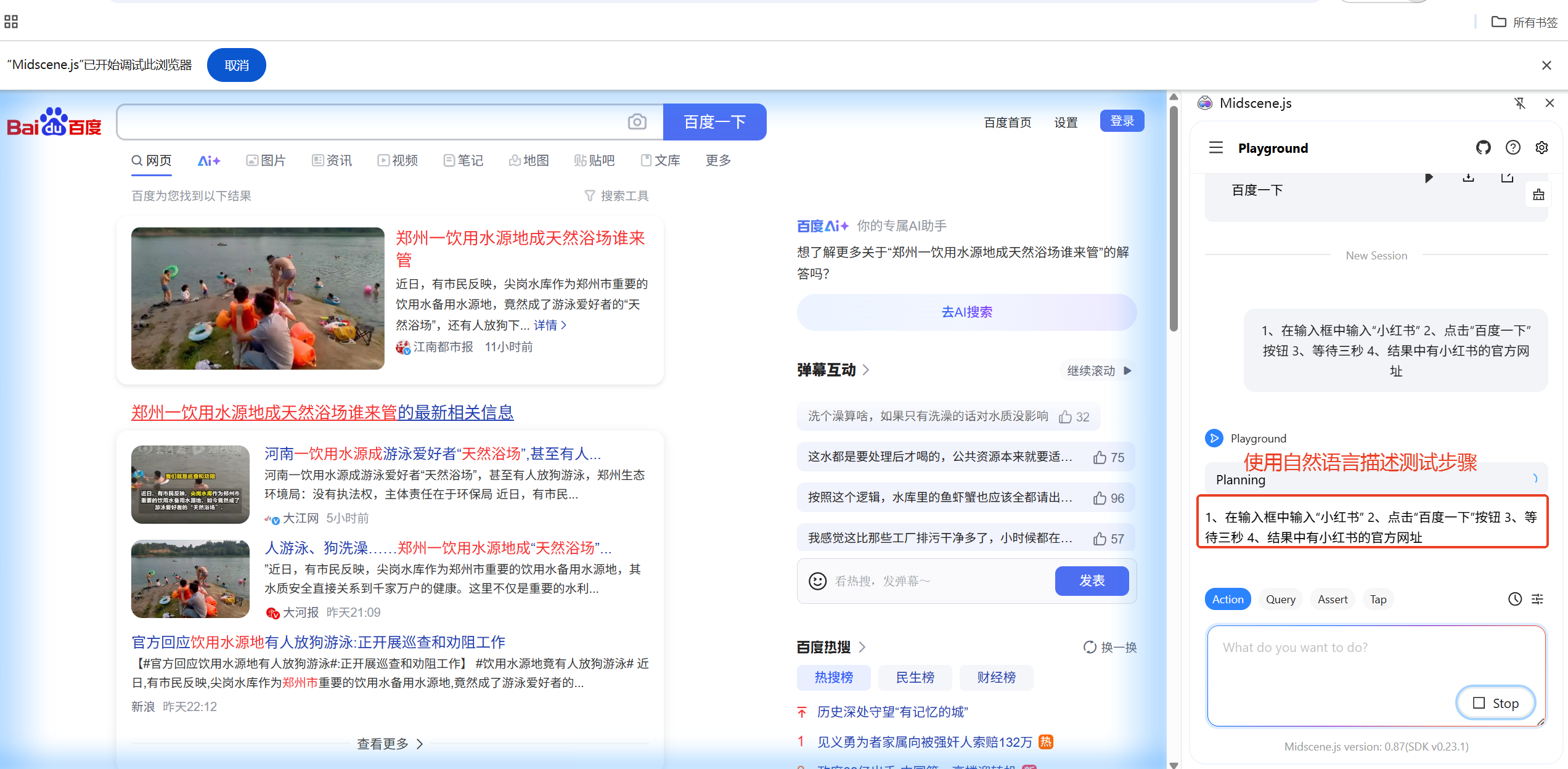
Task: Select the Tap mode in Playground
Action: point(1378,599)
